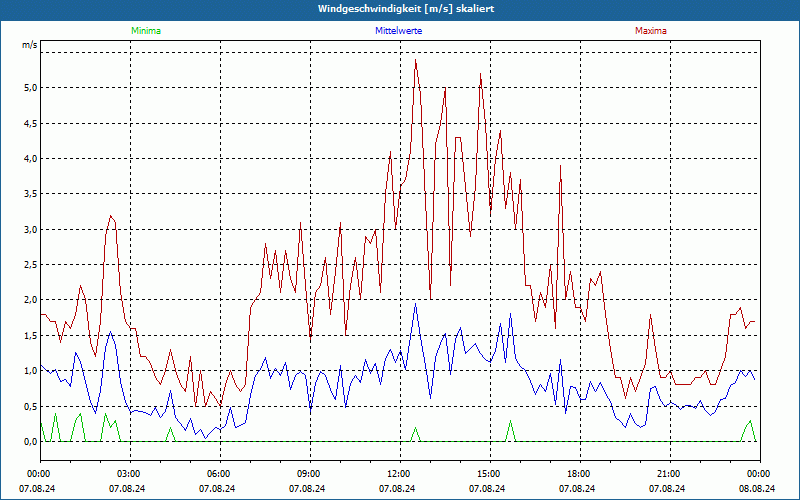Click the 0,0 y-axis value
This screenshot has width=800, height=500.
31,442
